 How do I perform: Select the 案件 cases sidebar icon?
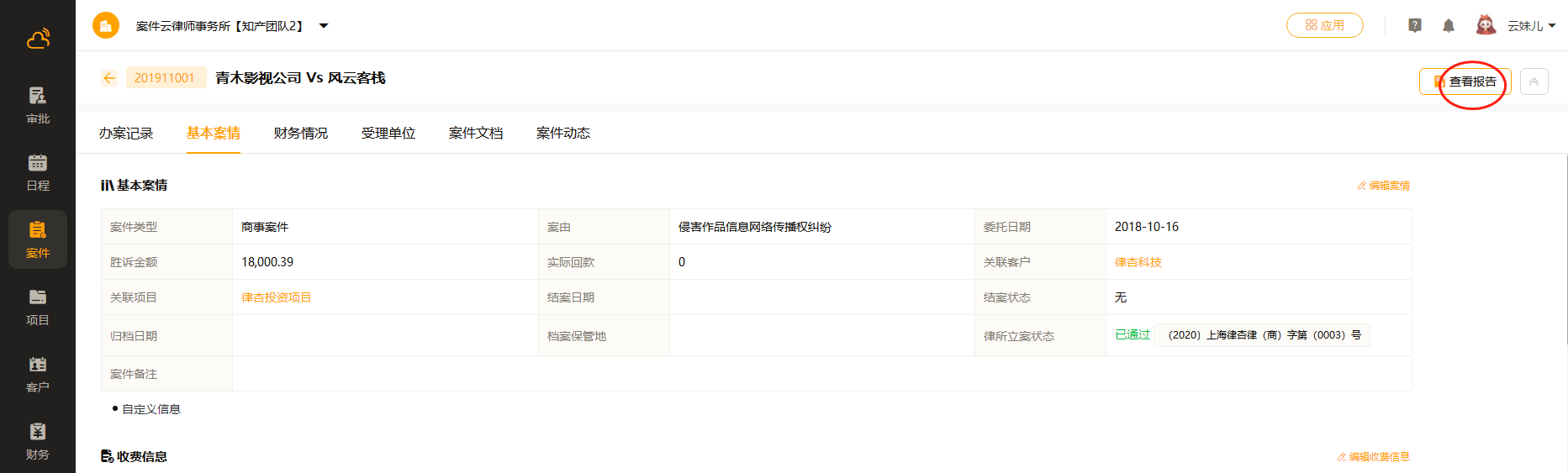(x=38, y=239)
